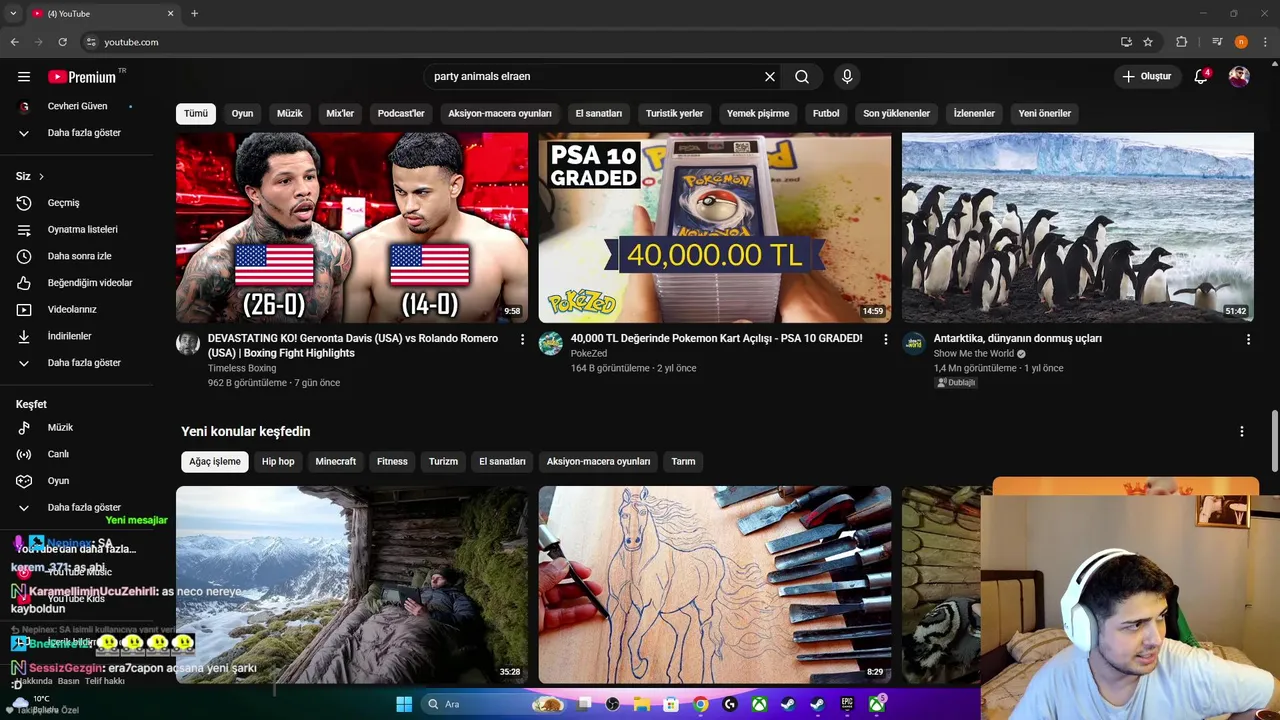Open Daha sonra izle in the sidebar
Viewport: 1280px width, 720px height.
(x=77, y=256)
